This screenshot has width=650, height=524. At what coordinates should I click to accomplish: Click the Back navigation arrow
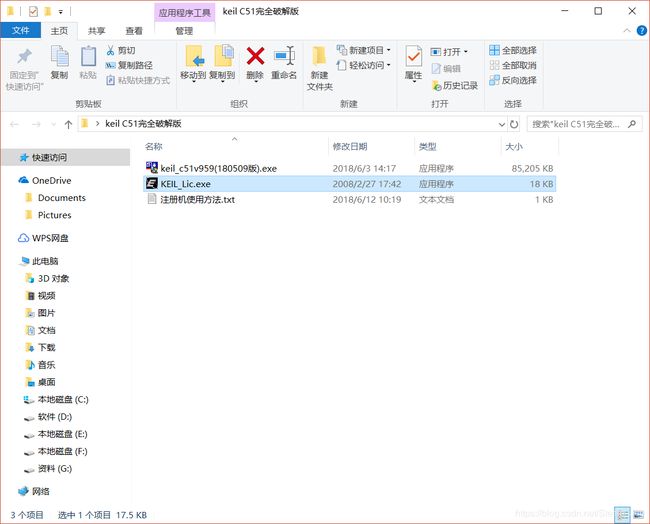coord(15,124)
